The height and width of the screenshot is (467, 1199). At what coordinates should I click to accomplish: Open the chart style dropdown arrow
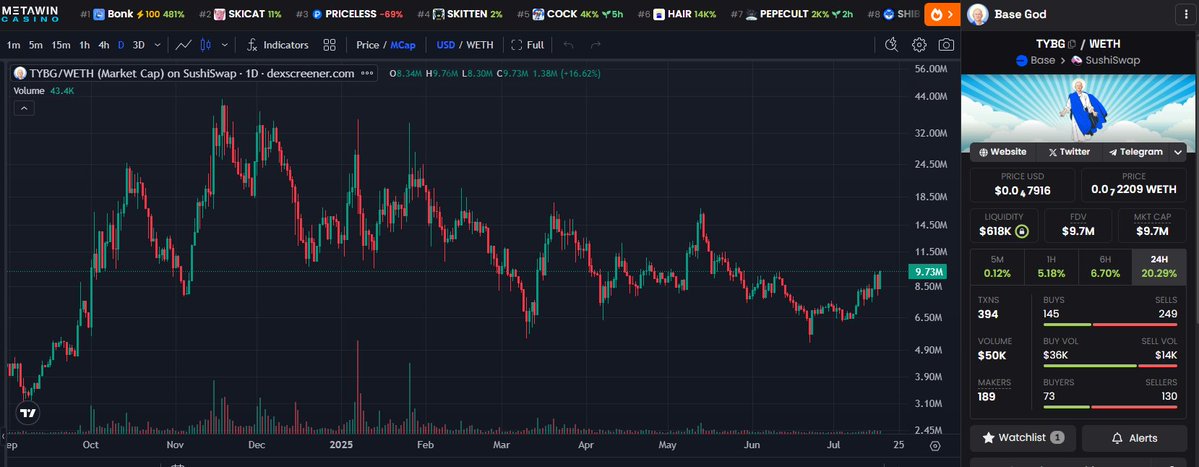tap(226, 45)
